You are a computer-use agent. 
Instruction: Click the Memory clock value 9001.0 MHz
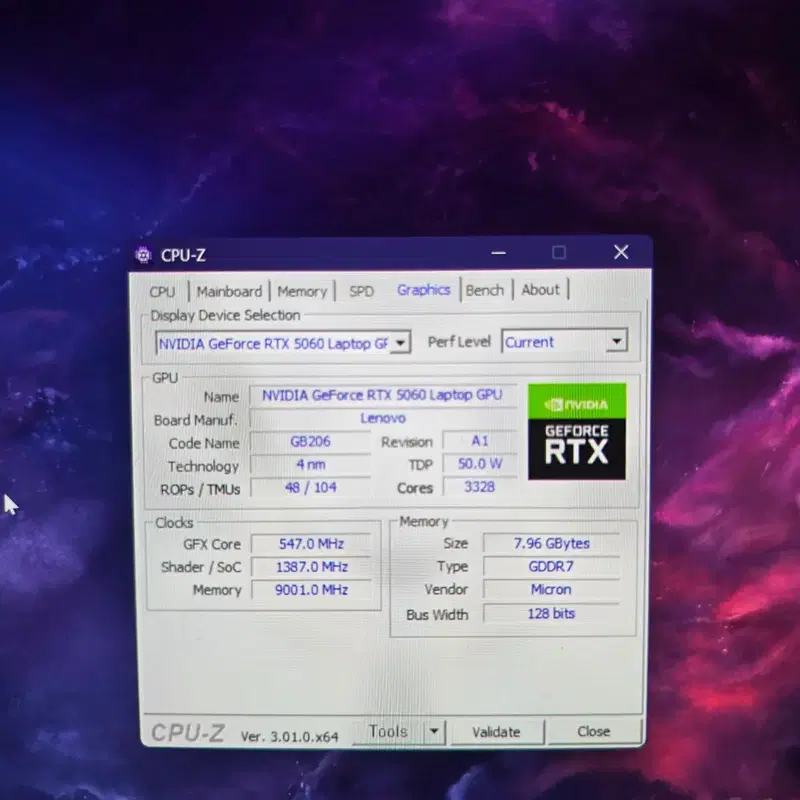(311, 590)
